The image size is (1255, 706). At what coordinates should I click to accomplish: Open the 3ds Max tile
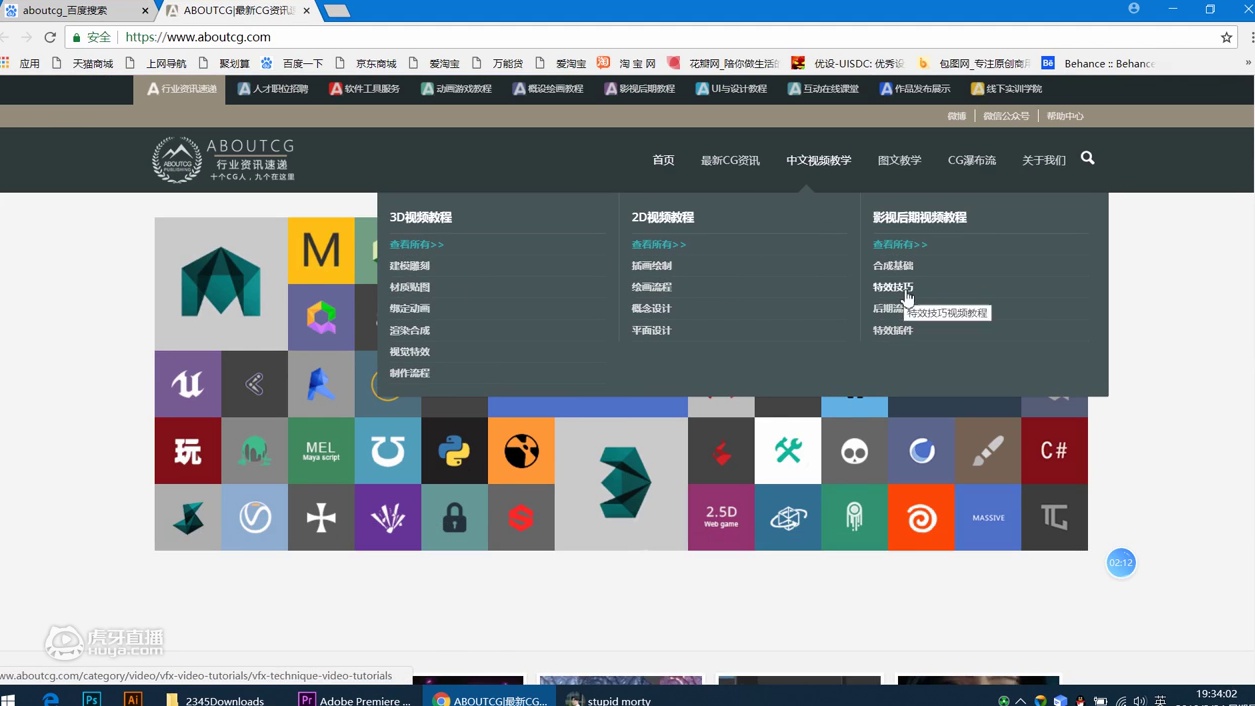tap(621, 484)
